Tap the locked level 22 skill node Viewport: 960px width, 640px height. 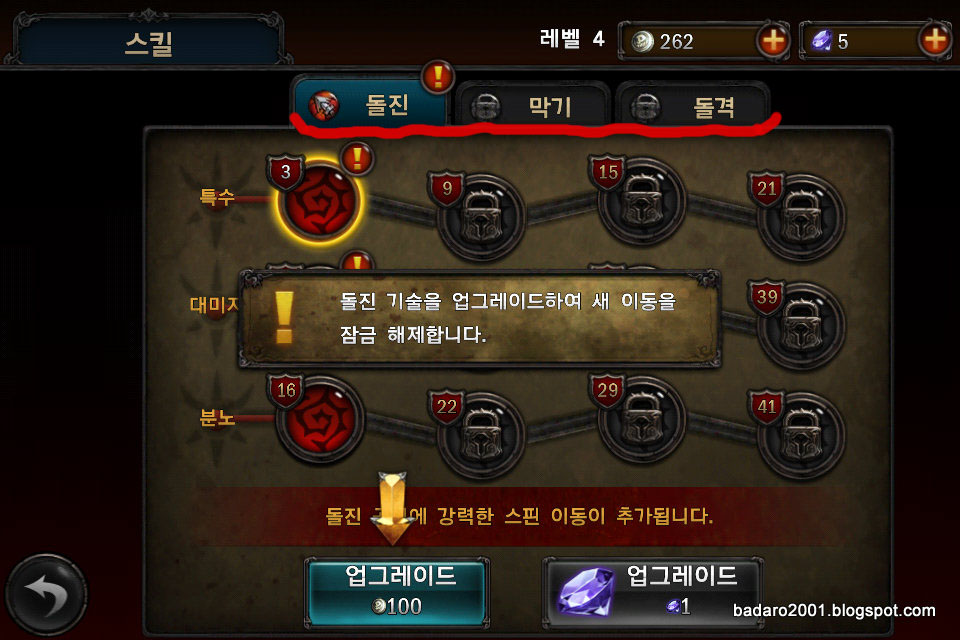pos(481,435)
